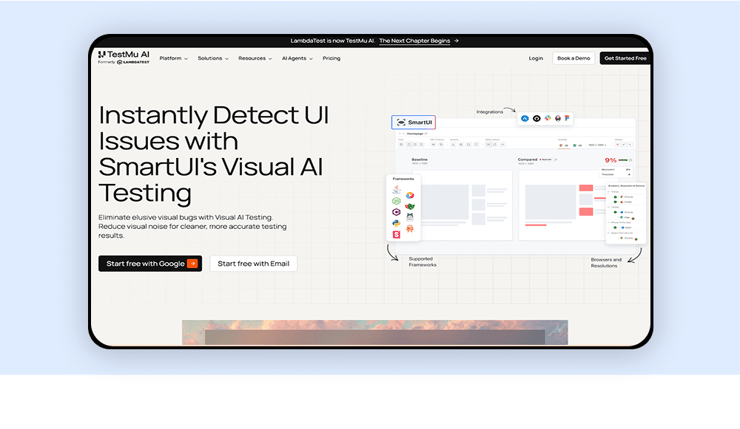Screen dimensions: 740x429
Task: Open the AI Agents dropdown
Action: tap(297, 58)
